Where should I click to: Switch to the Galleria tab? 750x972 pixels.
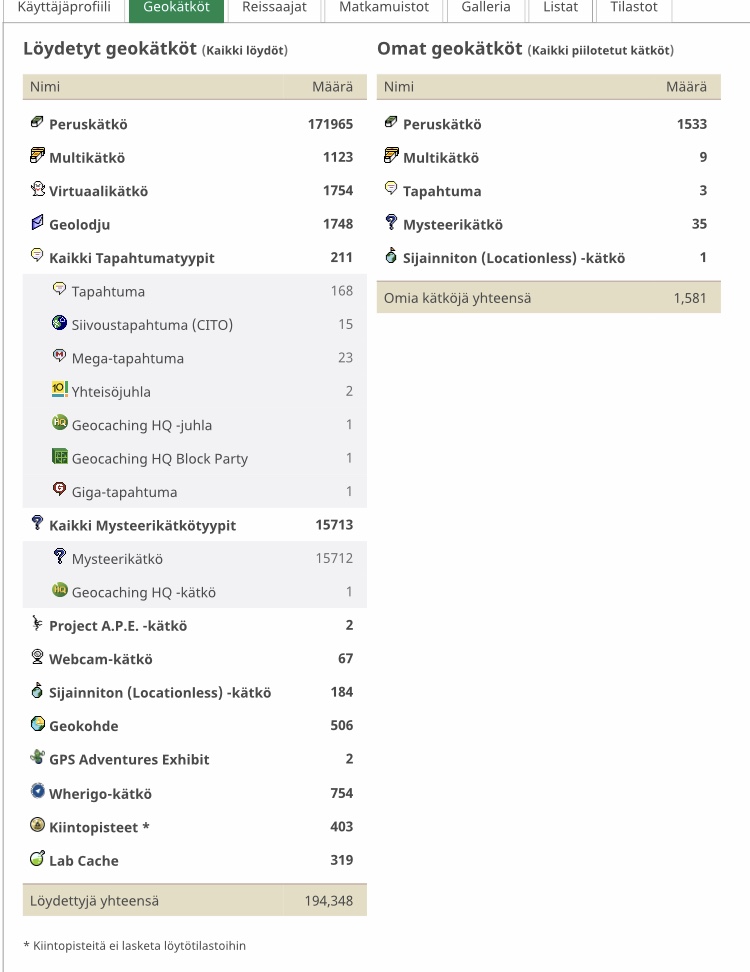(x=486, y=7)
